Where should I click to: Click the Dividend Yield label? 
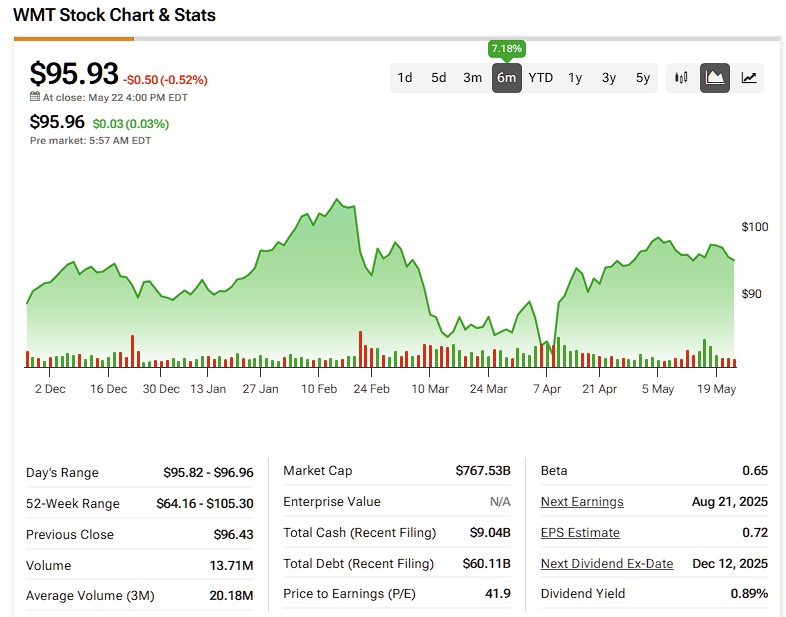pyautogui.click(x=583, y=594)
